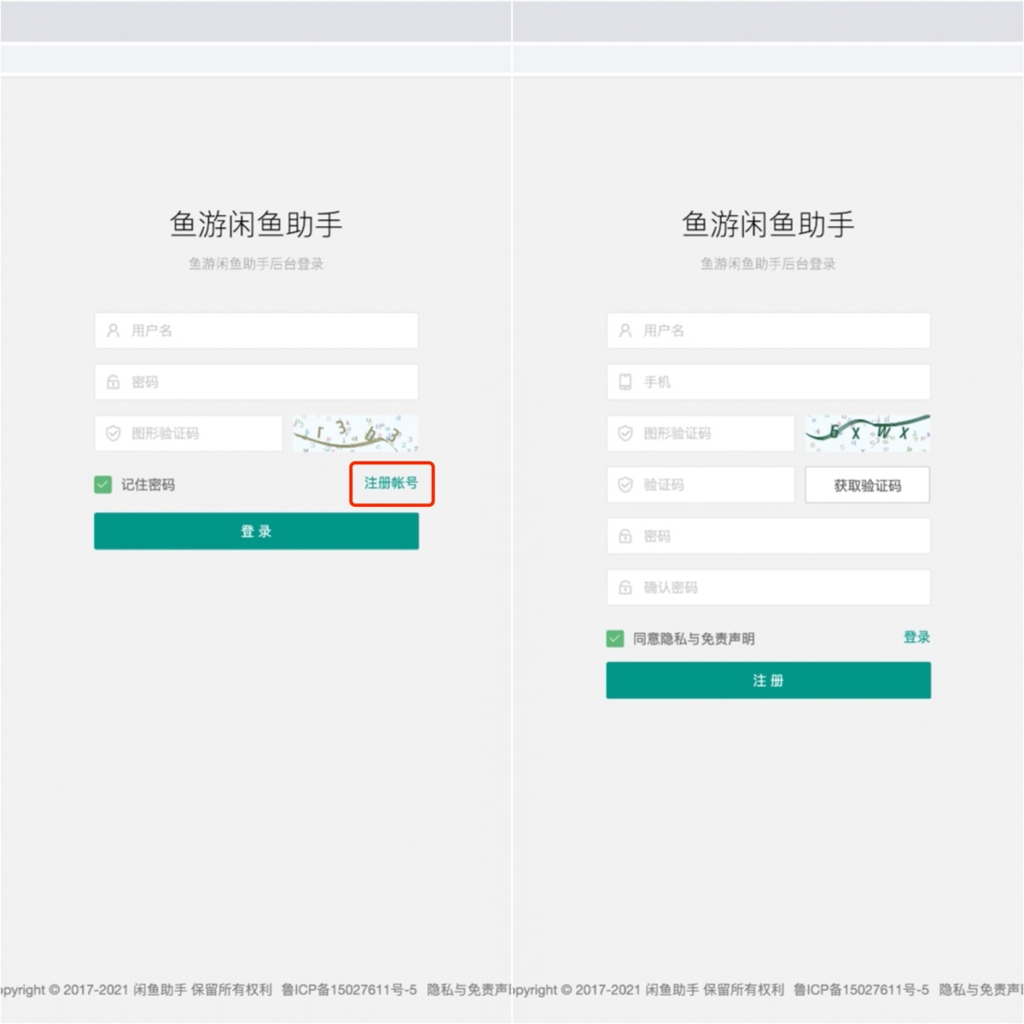The image size is (1024, 1024).
Task: Click the shield icon in registration 验证码 field
Action: [x=625, y=485]
